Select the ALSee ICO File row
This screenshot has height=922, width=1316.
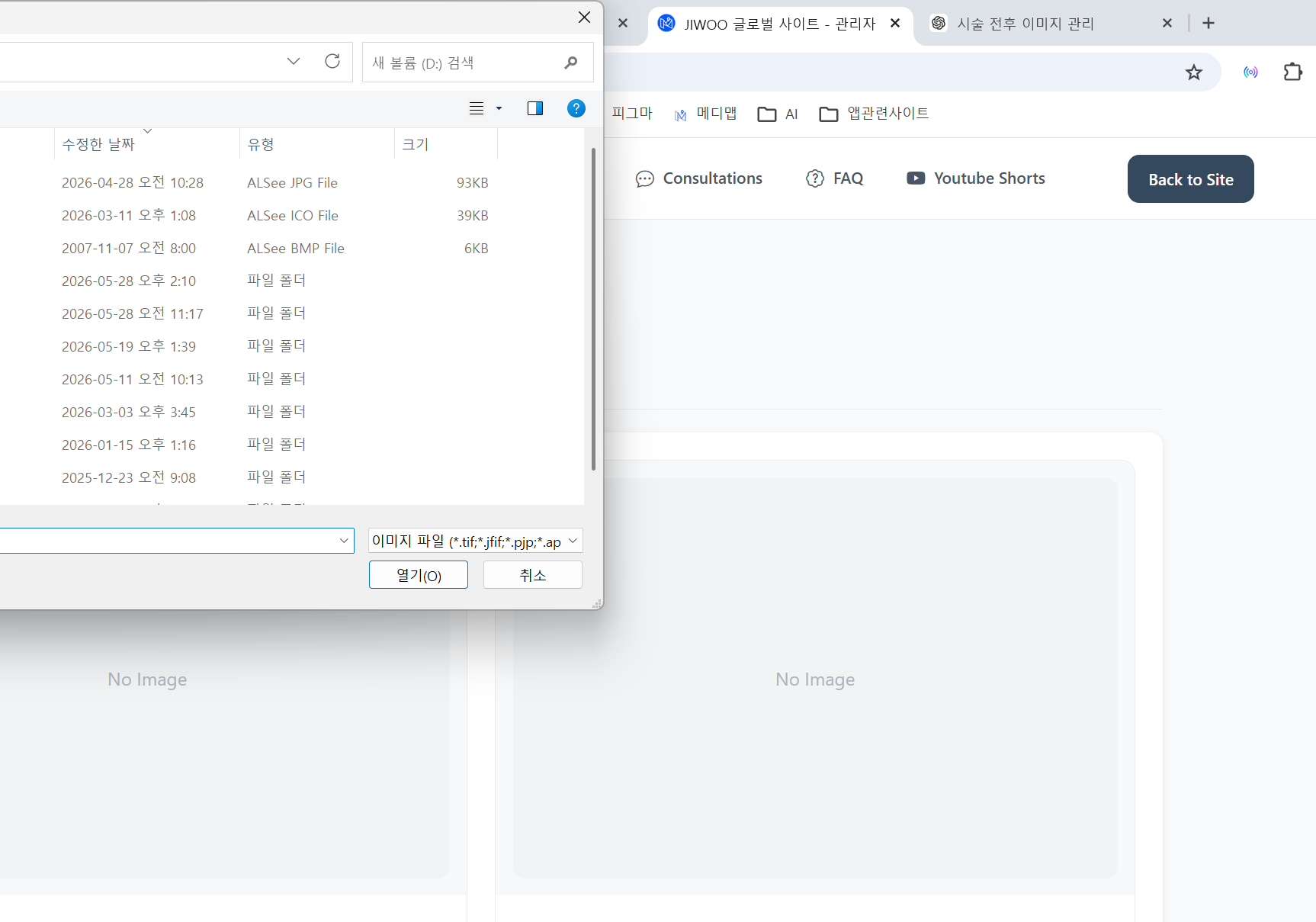pyautogui.click(x=292, y=215)
